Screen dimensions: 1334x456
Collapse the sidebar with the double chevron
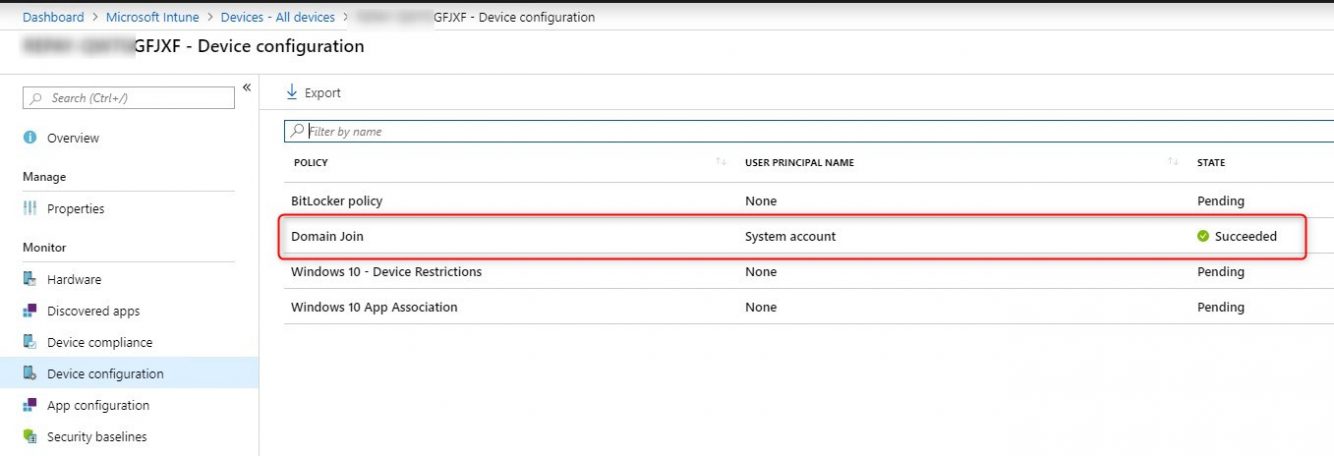(x=246, y=88)
